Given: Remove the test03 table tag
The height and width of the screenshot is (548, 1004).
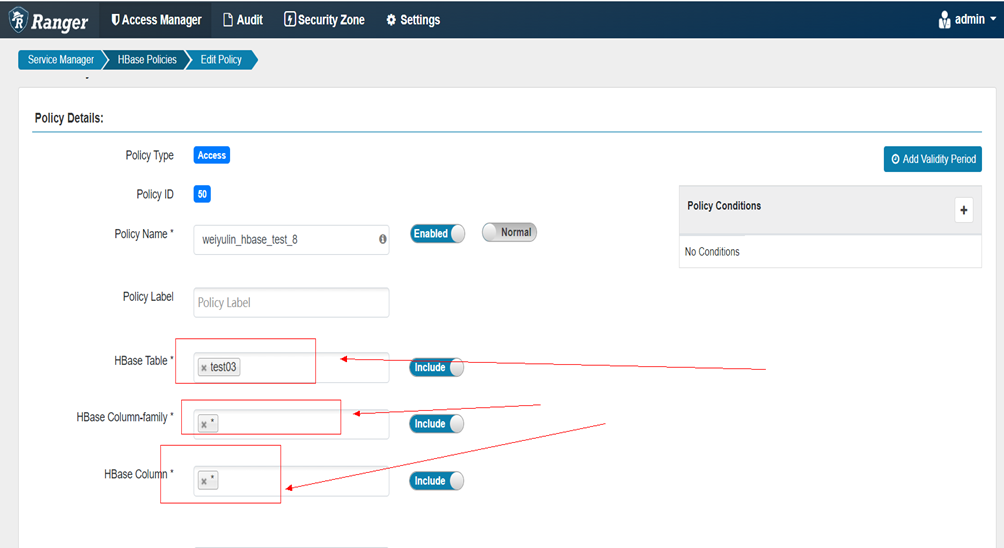Looking at the screenshot, I should [204, 367].
